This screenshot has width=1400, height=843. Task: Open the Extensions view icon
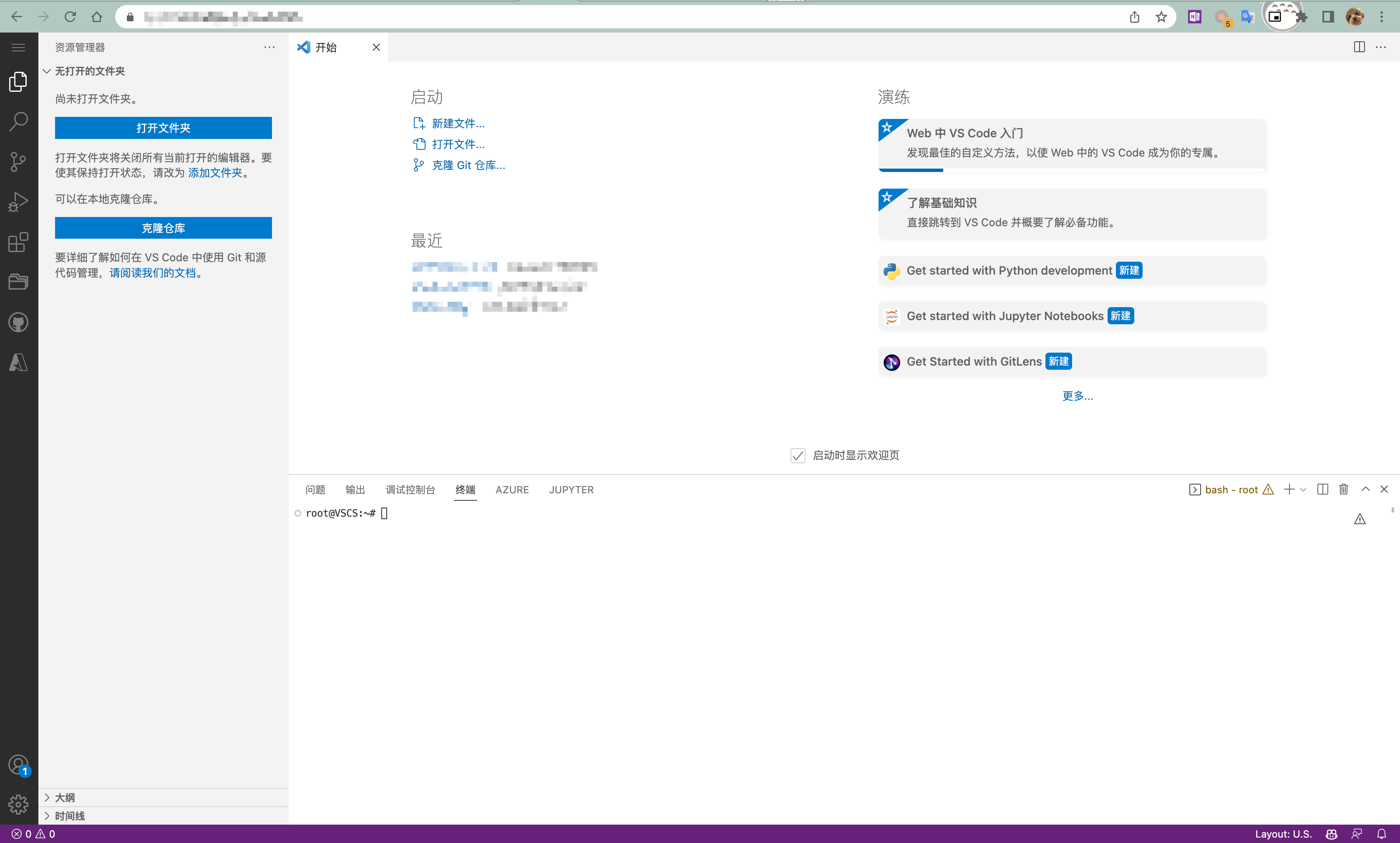point(18,242)
